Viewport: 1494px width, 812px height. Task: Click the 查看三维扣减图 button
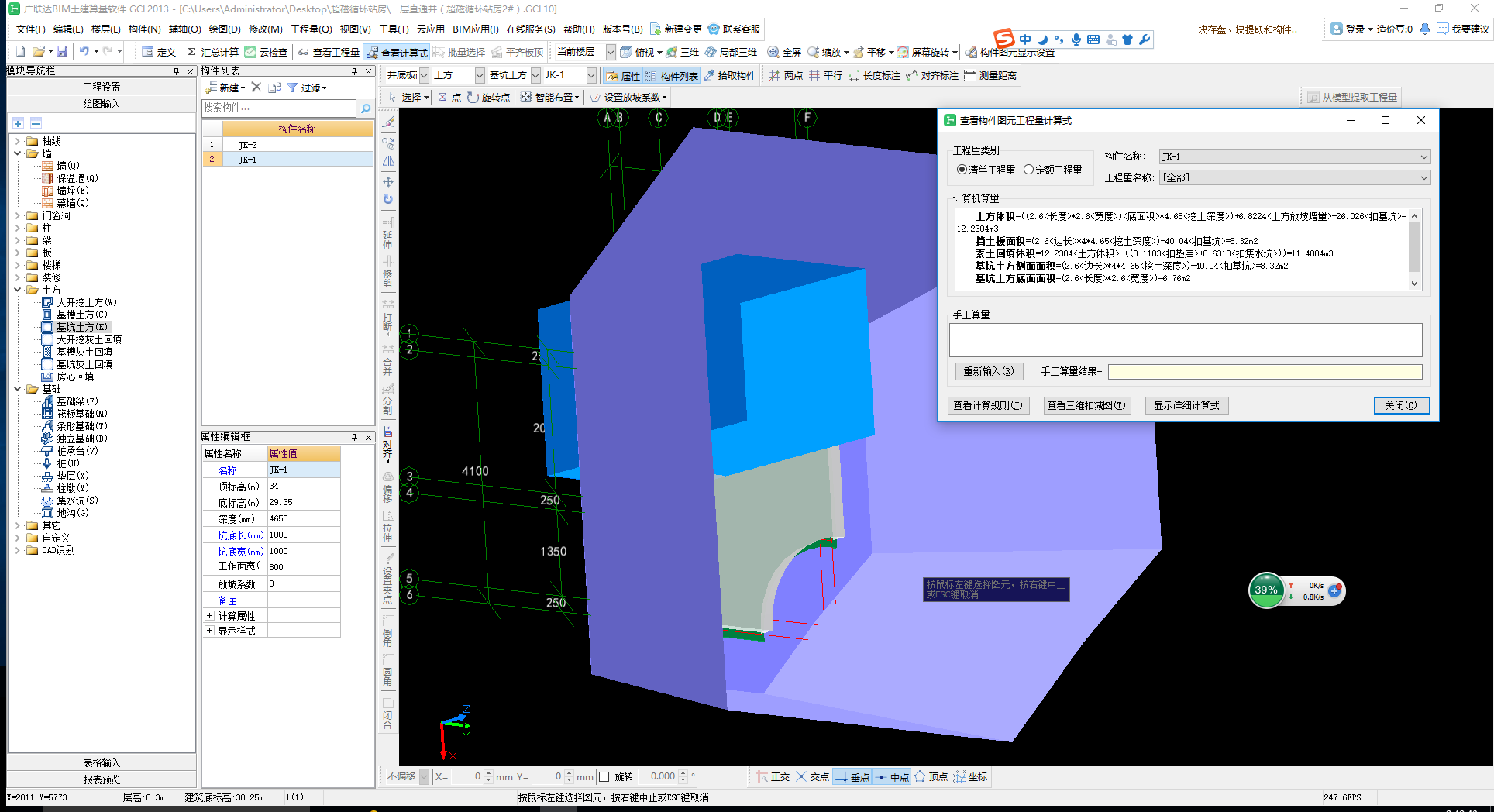pyautogui.click(x=1086, y=405)
